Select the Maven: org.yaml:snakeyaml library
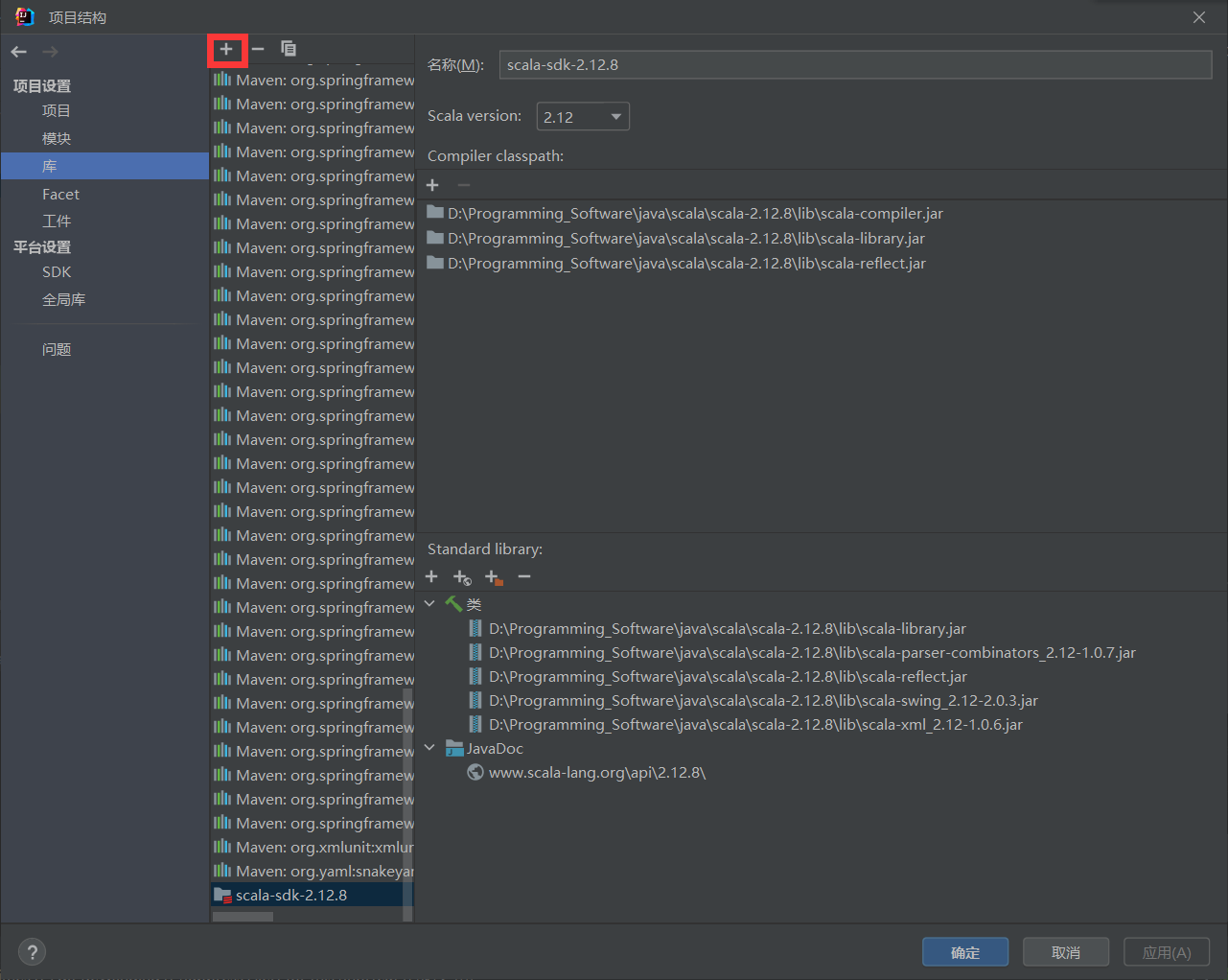Screen dimensions: 1228x980 pos(313,871)
